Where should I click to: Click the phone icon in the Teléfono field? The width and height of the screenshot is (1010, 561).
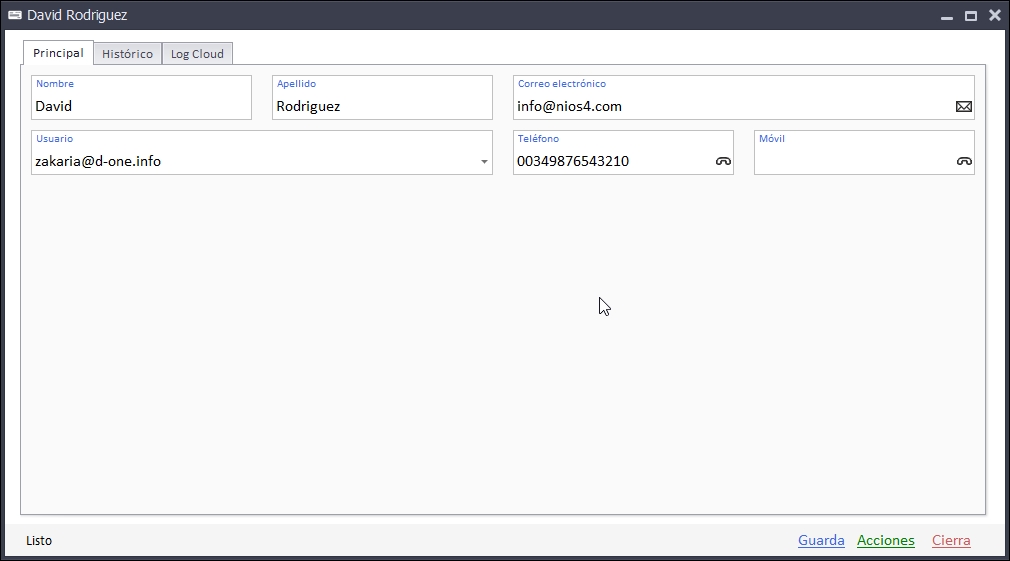pyautogui.click(x=723, y=161)
